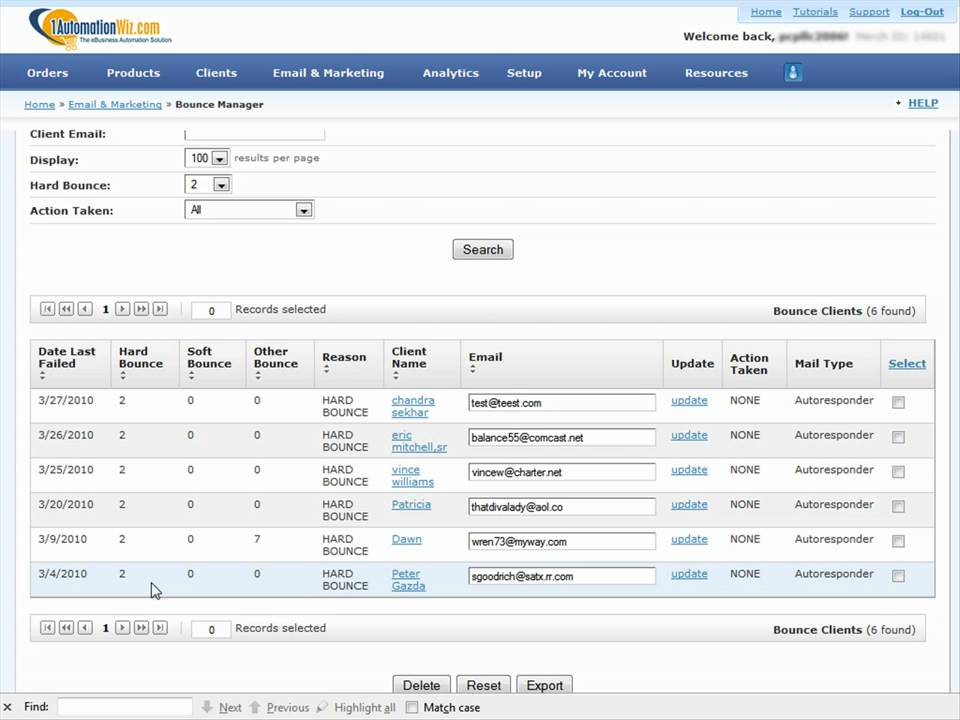The height and width of the screenshot is (720, 960).
Task: Sort by Hard Bounce column arrows
Action: [x=123, y=376]
